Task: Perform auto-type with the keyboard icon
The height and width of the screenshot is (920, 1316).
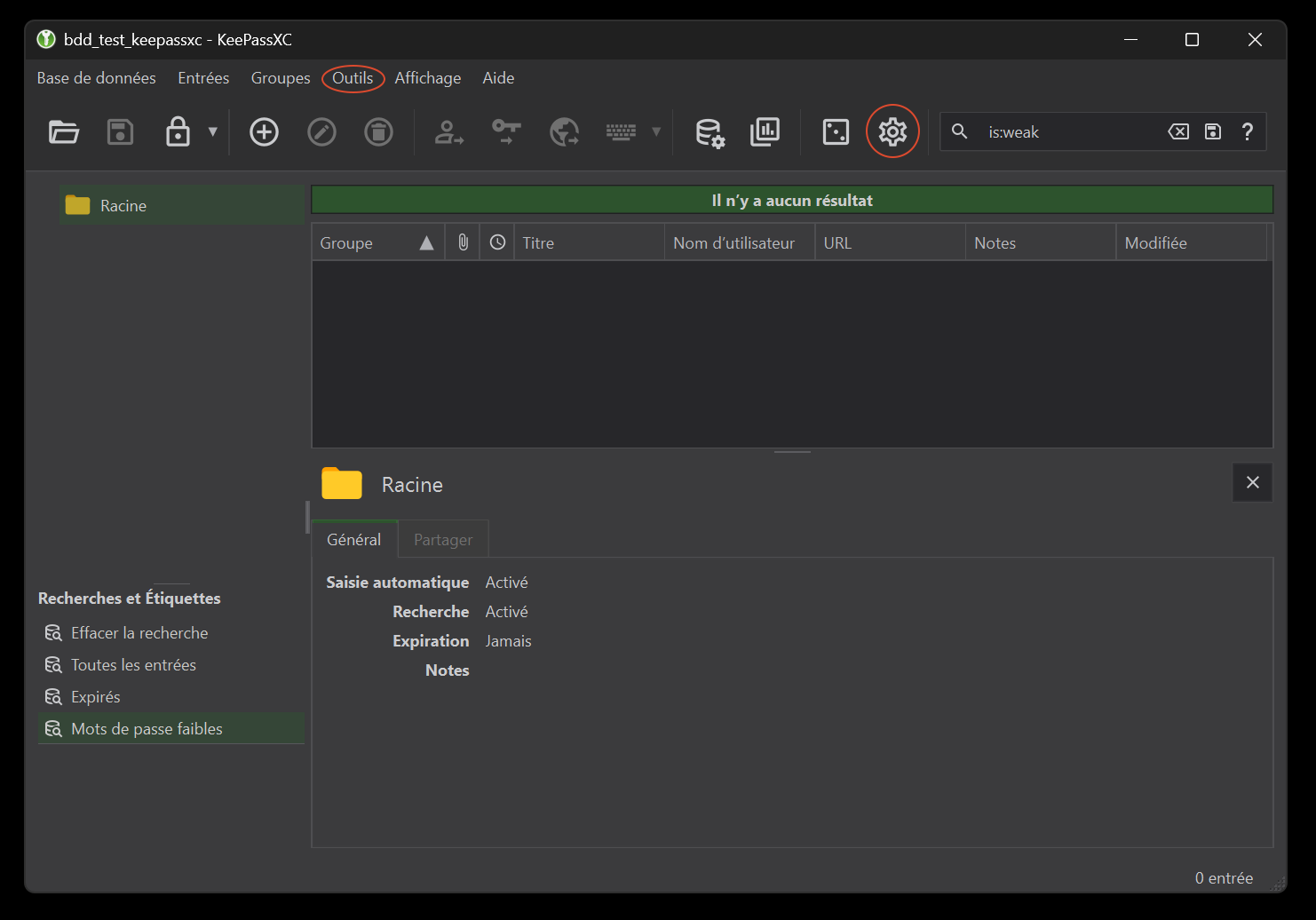Action: [621, 132]
